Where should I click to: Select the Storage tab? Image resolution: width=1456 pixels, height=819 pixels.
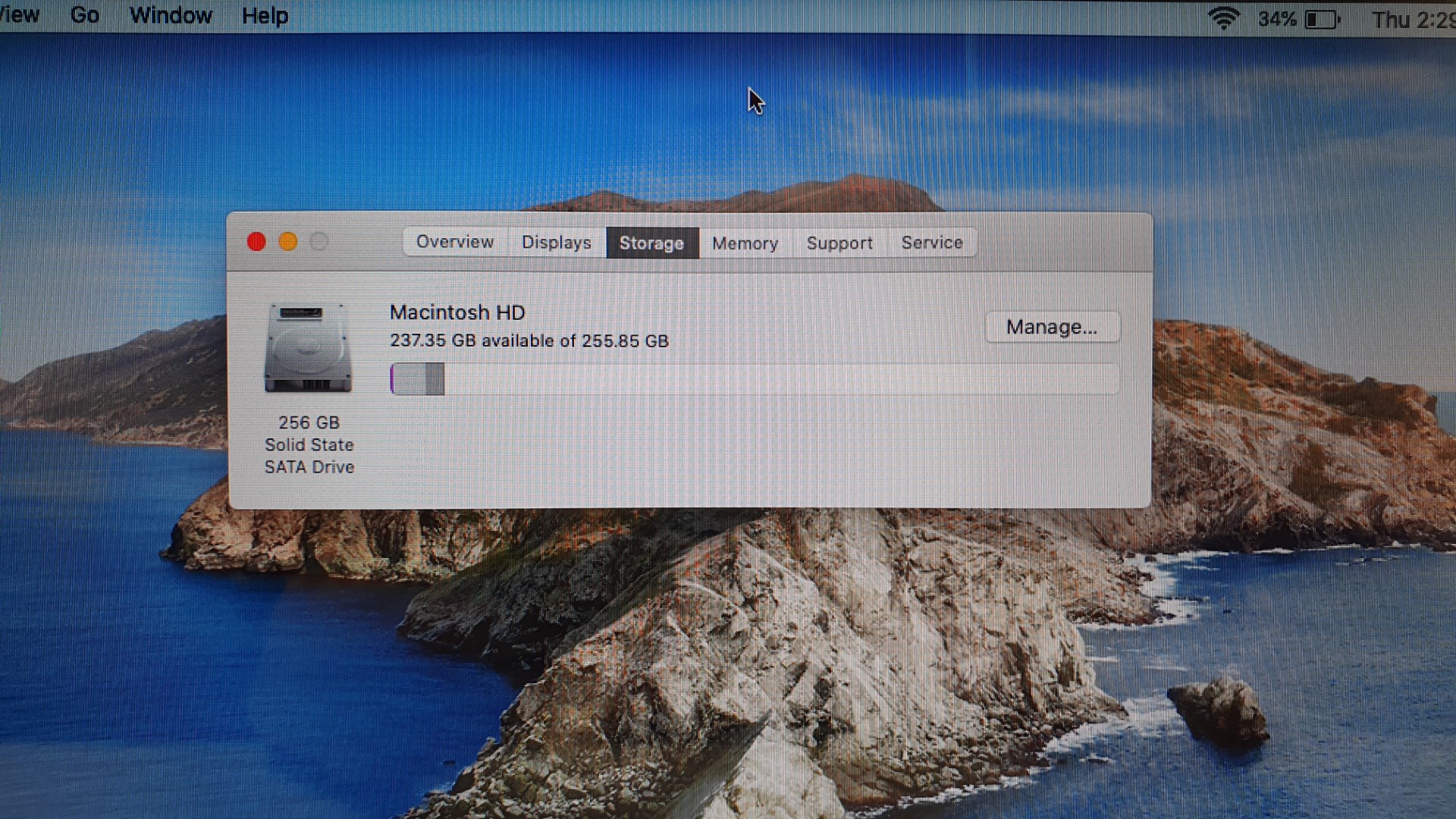pos(652,243)
